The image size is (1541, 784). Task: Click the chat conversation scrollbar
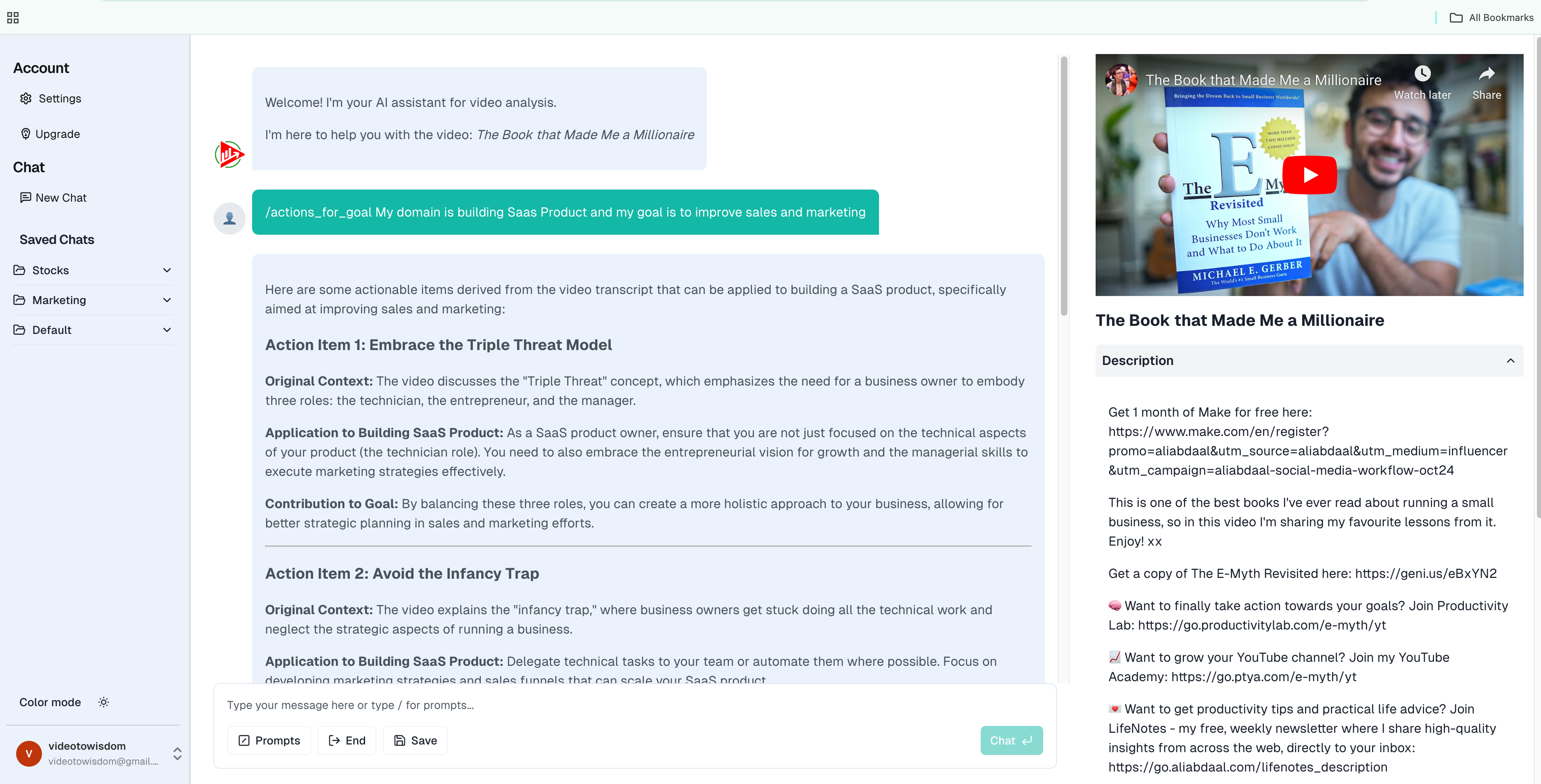[x=1064, y=186]
